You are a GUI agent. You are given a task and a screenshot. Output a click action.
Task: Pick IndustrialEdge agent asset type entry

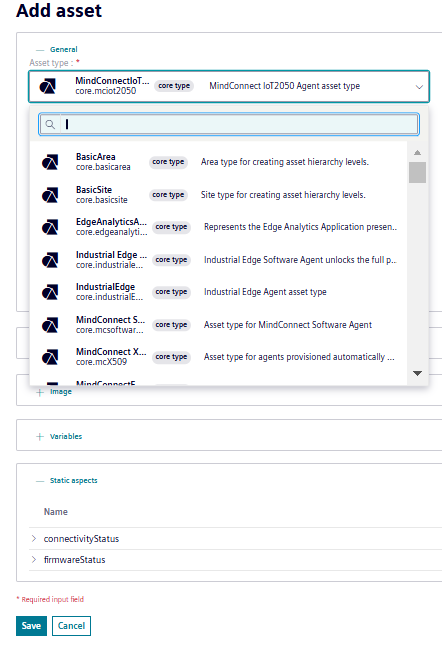219,292
